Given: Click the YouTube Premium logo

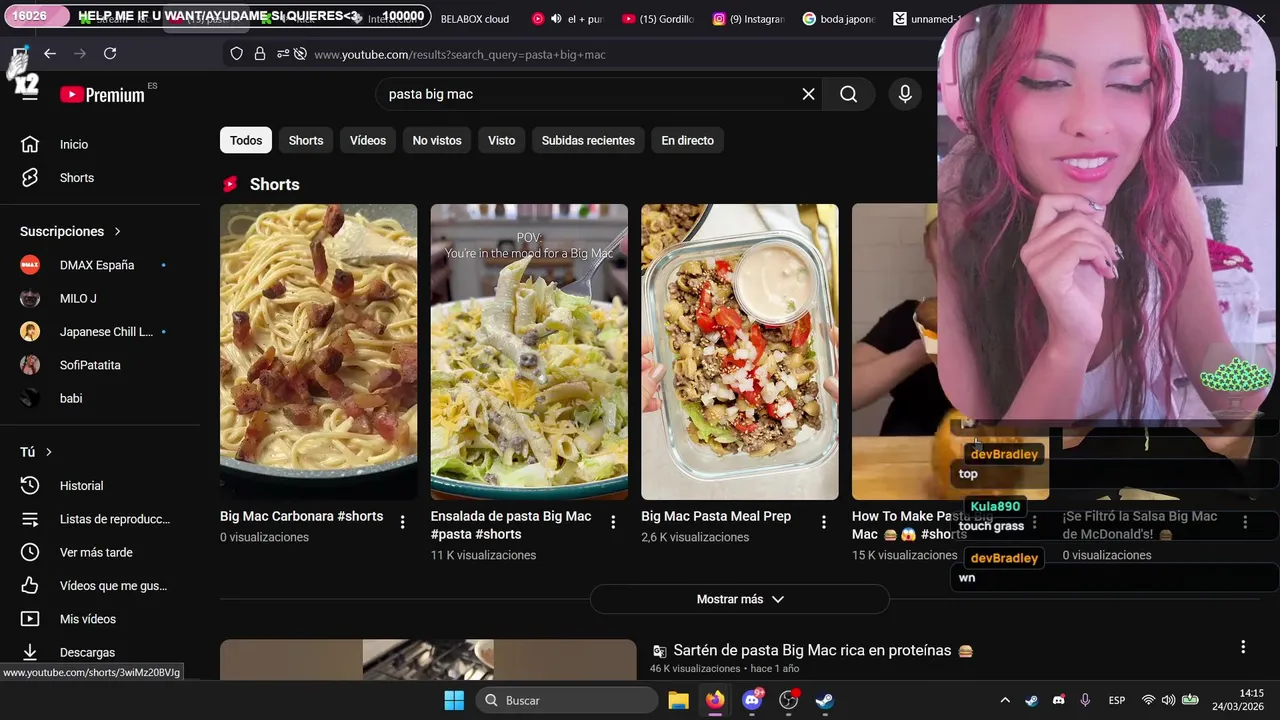Looking at the screenshot, I should click(102, 94).
